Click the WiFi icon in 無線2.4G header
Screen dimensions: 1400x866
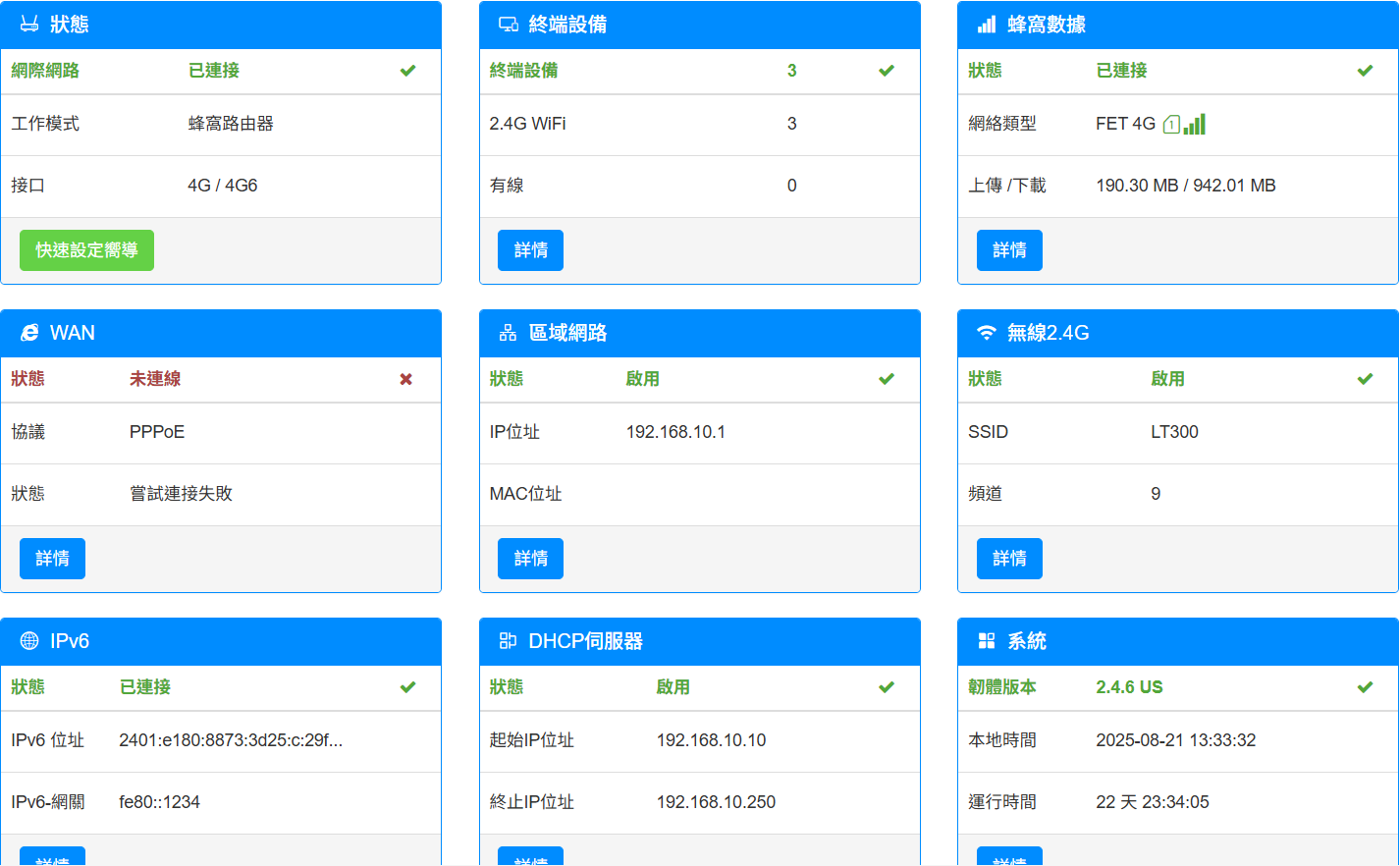pos(987,333)
